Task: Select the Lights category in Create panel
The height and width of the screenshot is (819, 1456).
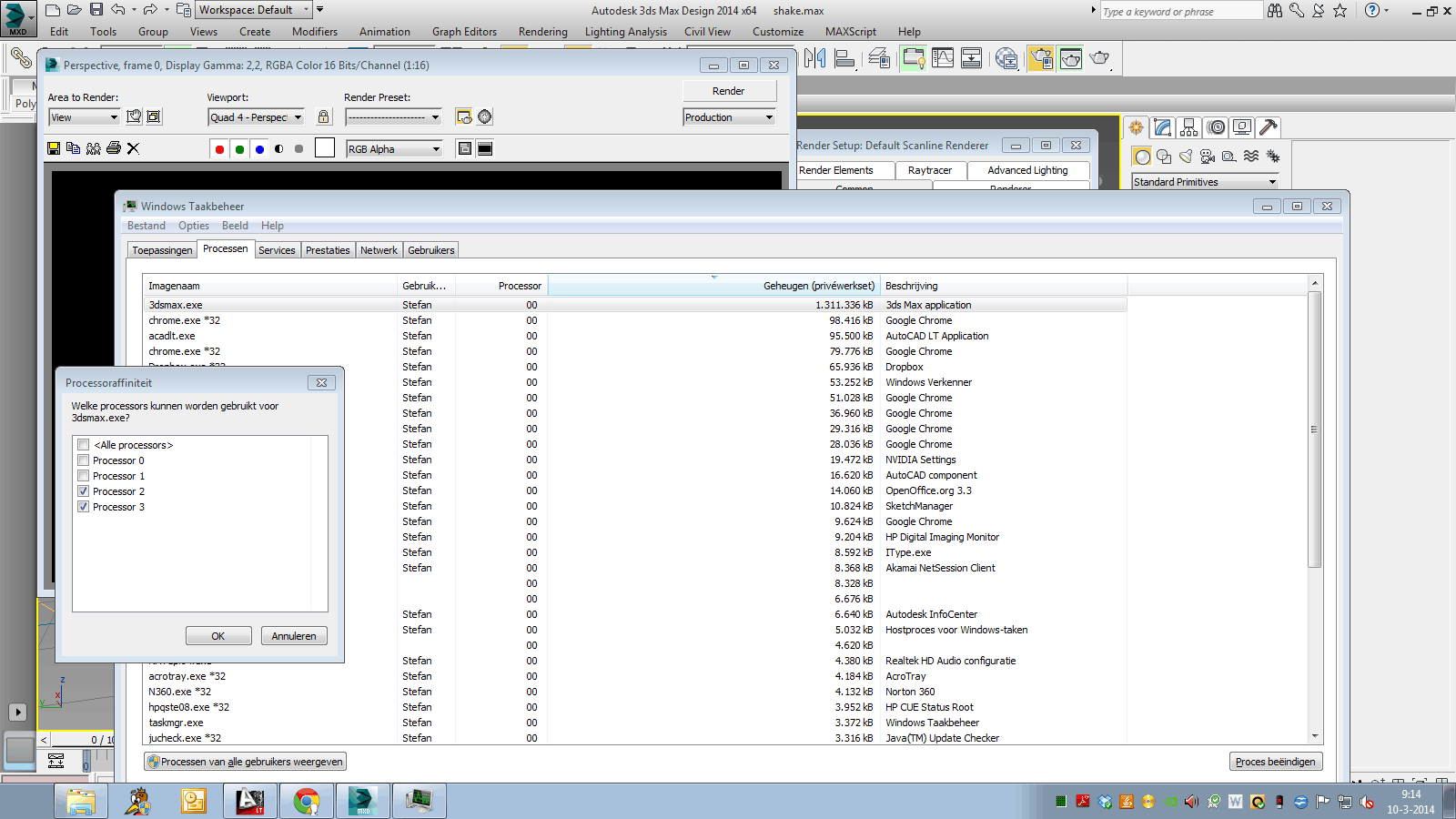Action: 1186,157
